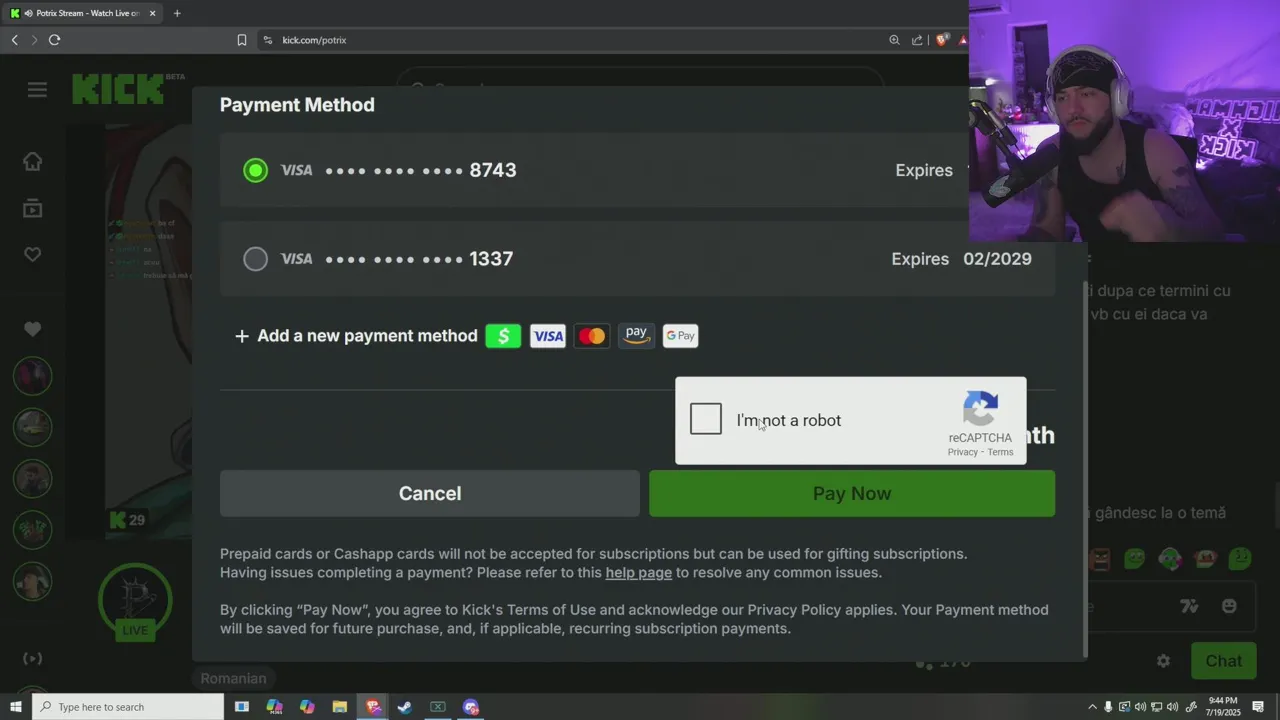Screen dimensions: 1280x720
Task: Choose the Amazon Pay icon
Action: coord(636,336)
